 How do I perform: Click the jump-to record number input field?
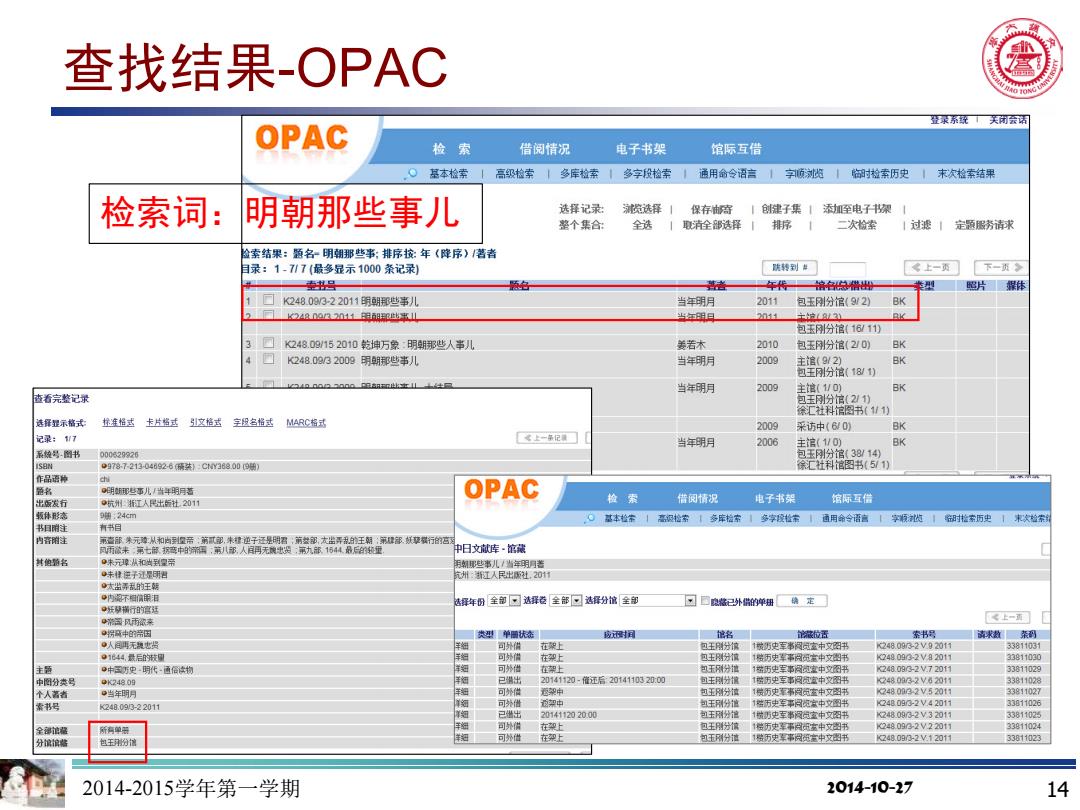[848, 268]
